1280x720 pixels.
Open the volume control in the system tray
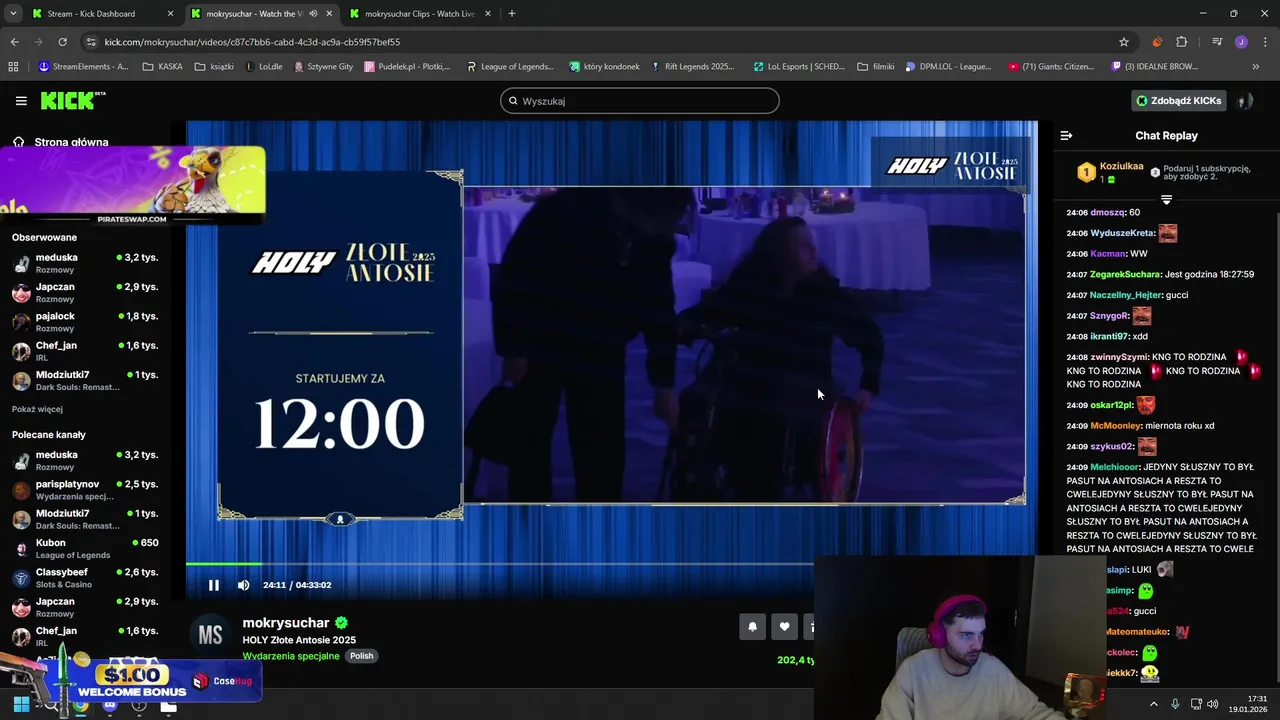click(x=1213, y=704)
